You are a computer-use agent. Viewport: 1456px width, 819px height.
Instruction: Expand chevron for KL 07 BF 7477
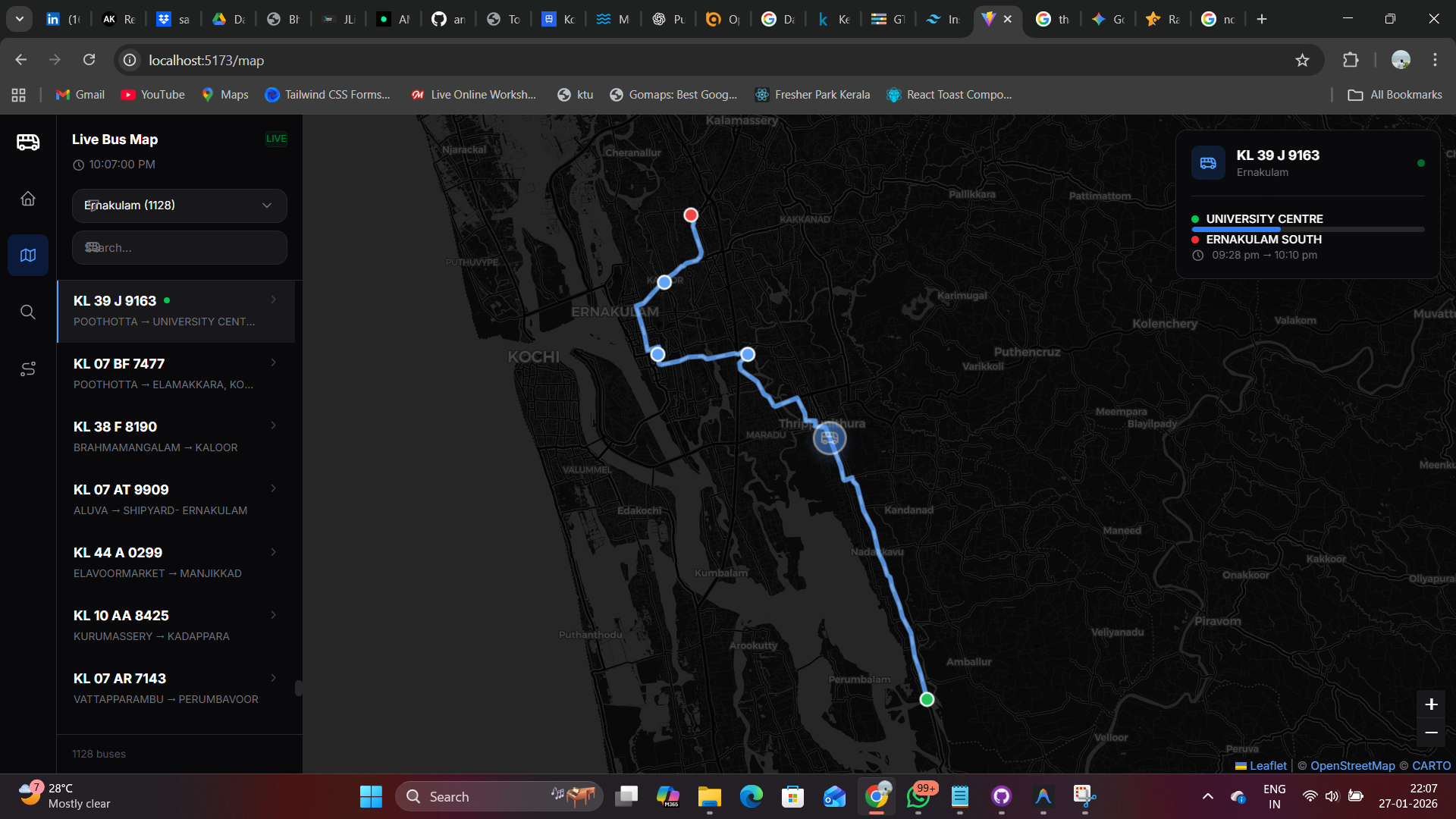point(274,363)
